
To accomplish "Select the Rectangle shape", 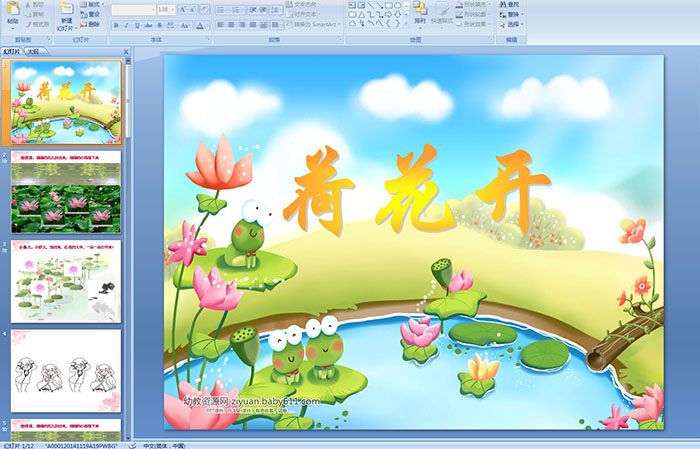I will [x=389, y=5].
